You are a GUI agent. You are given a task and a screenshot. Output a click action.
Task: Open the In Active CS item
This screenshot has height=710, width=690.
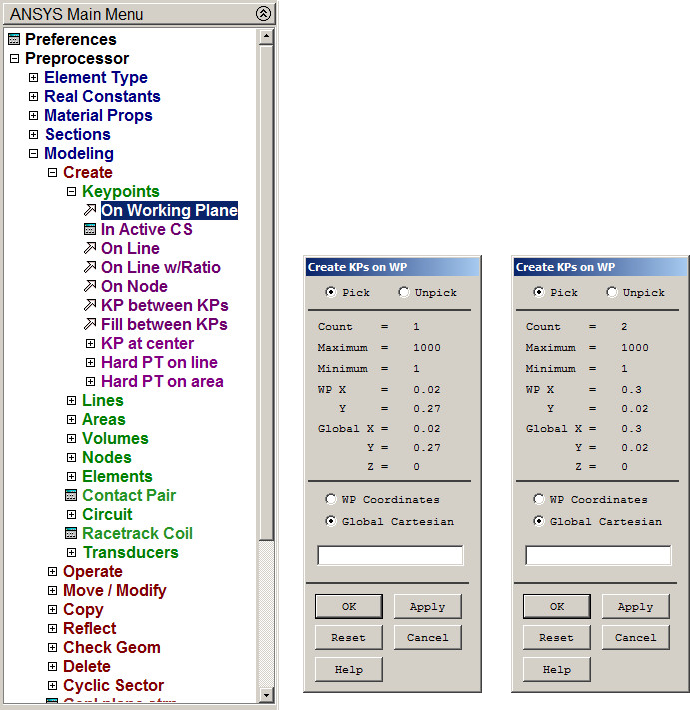pos(147,230)
